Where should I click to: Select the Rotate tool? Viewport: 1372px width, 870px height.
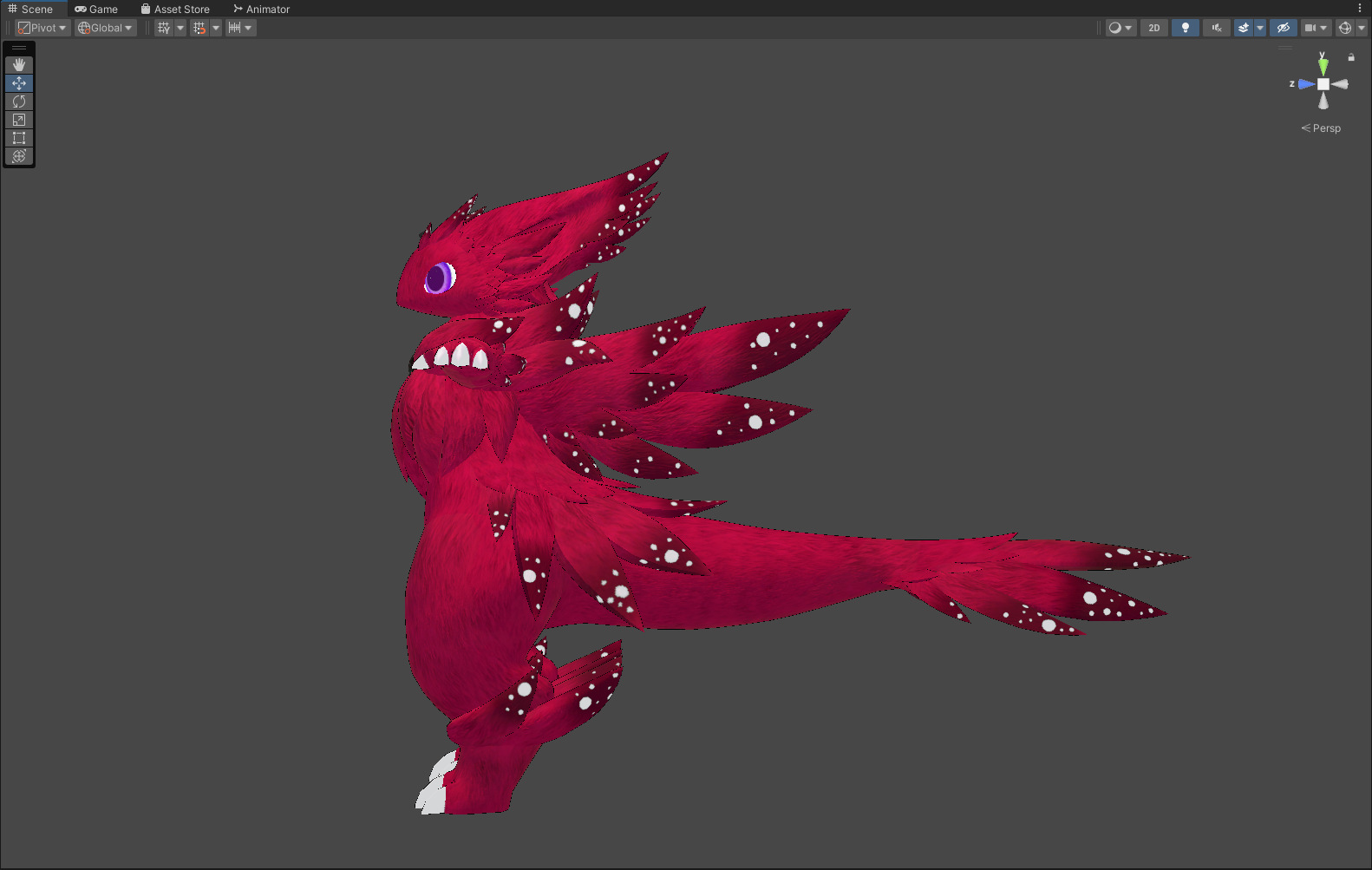(x=19, y=101)
